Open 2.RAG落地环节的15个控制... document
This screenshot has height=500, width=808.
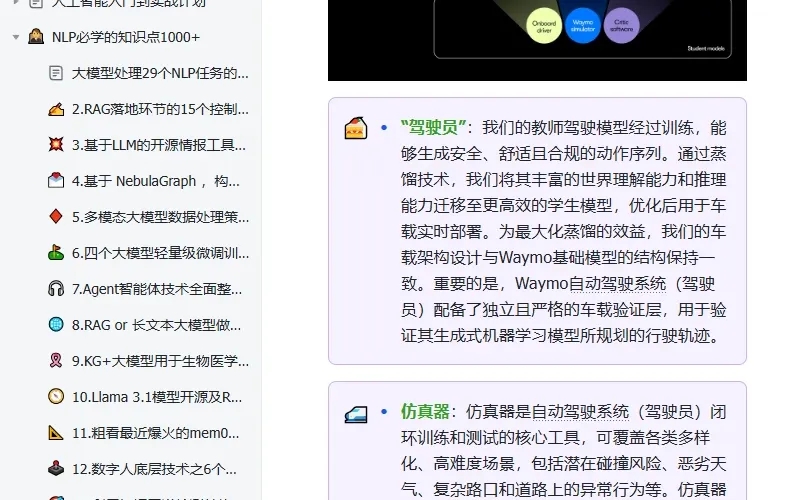tap(160, 109)
